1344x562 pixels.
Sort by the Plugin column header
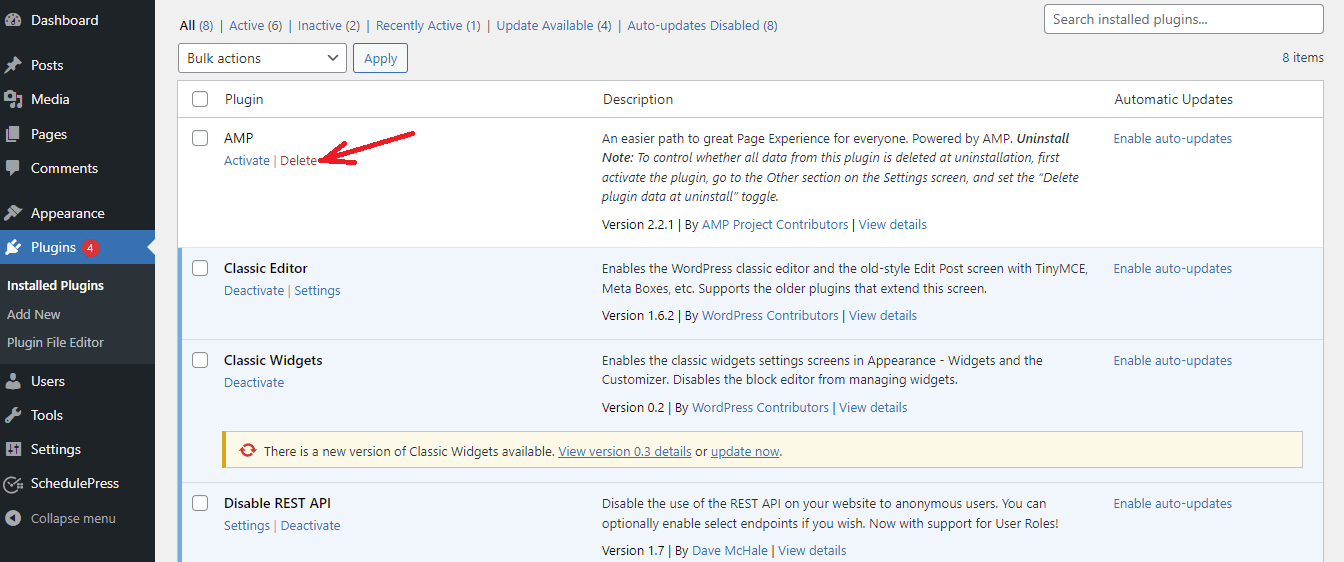244,99
